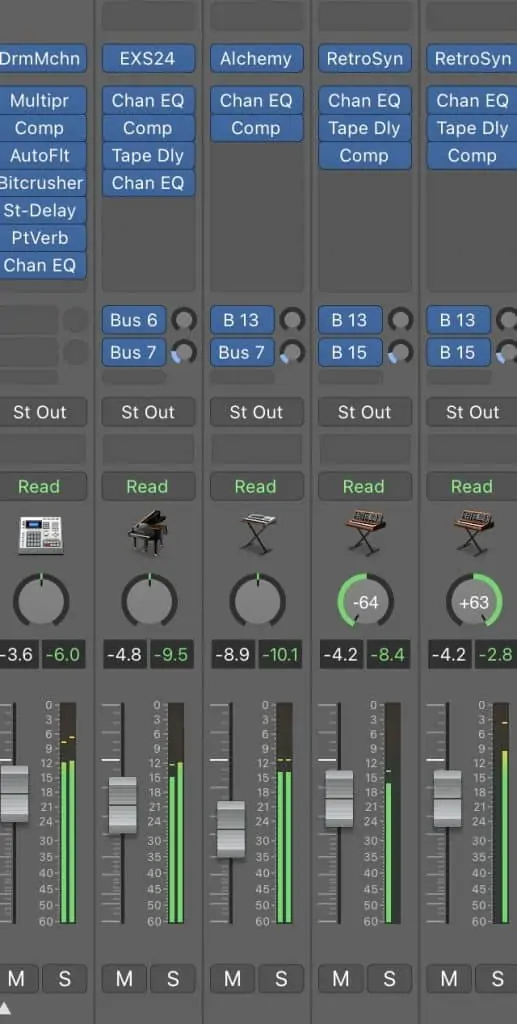Click the Bus 7 send slot on Alchemy

coord(242,353)
